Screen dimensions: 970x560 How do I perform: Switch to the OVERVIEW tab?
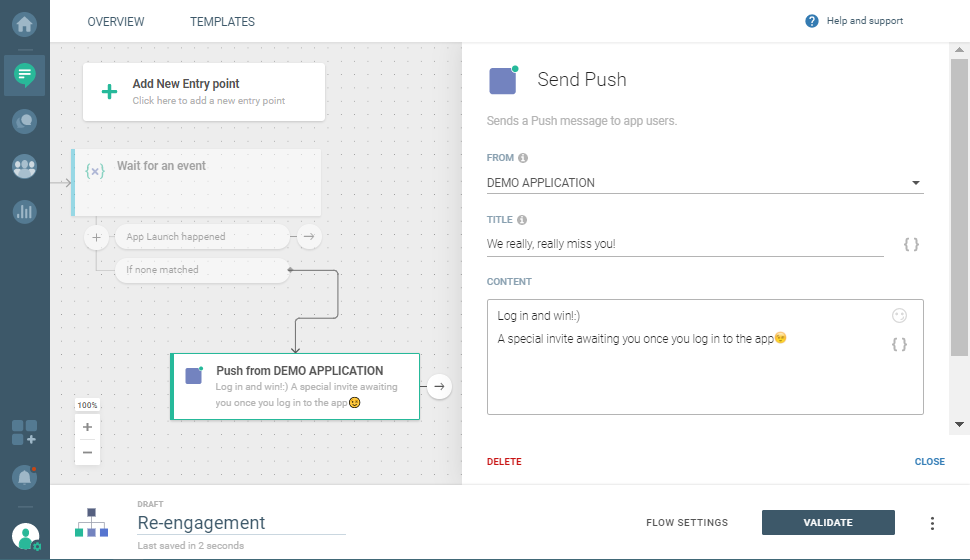(x=116, y=22)
